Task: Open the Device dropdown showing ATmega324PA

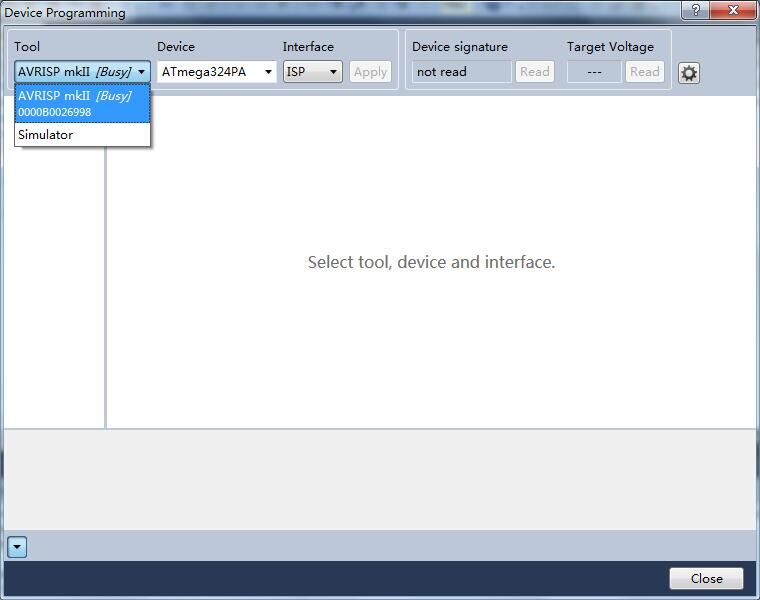Action: tap(217, 72)
